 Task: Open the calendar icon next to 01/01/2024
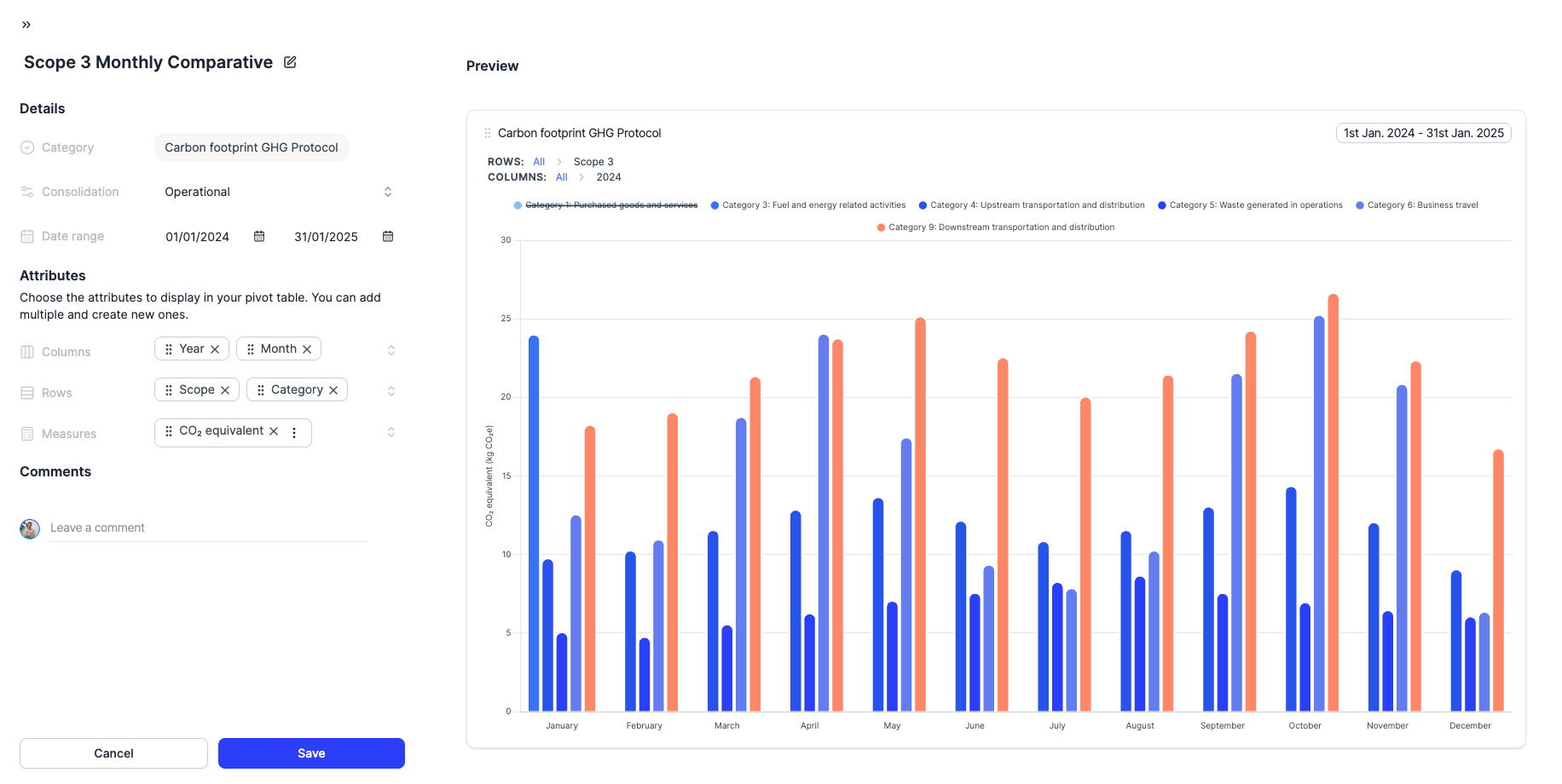pyautogui.click(x=258, y=236)
